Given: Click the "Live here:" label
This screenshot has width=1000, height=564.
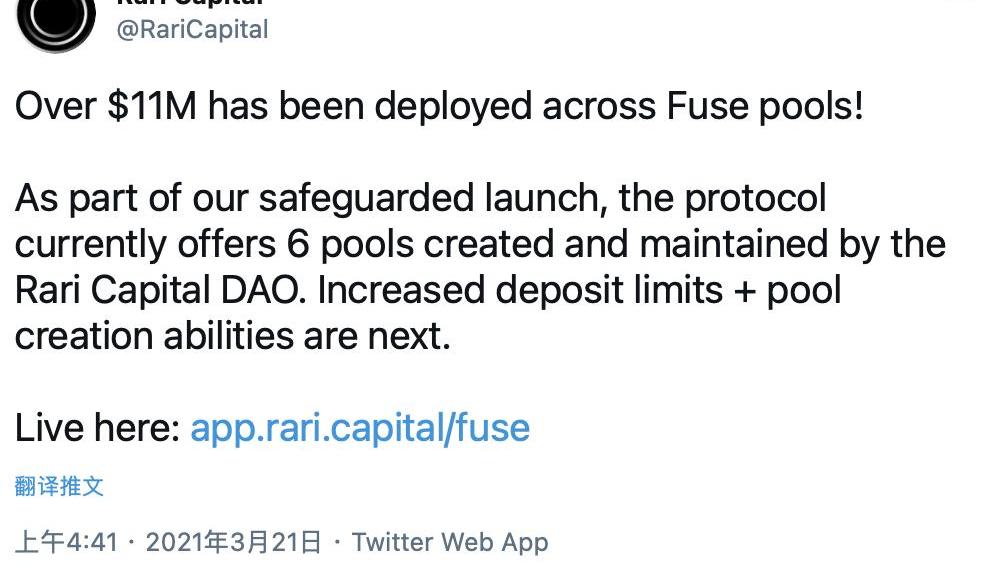Looking at the screenshot, I should click(98, 427).
